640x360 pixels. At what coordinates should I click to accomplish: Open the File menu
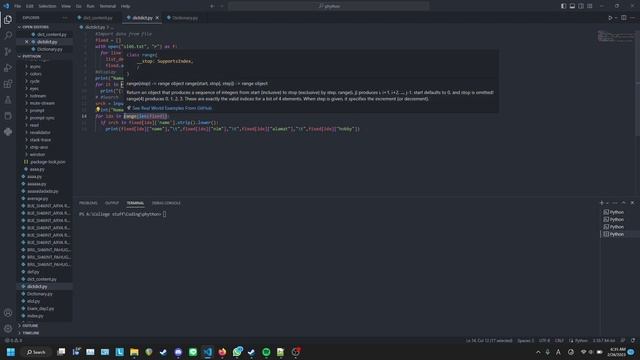point(18,6)
